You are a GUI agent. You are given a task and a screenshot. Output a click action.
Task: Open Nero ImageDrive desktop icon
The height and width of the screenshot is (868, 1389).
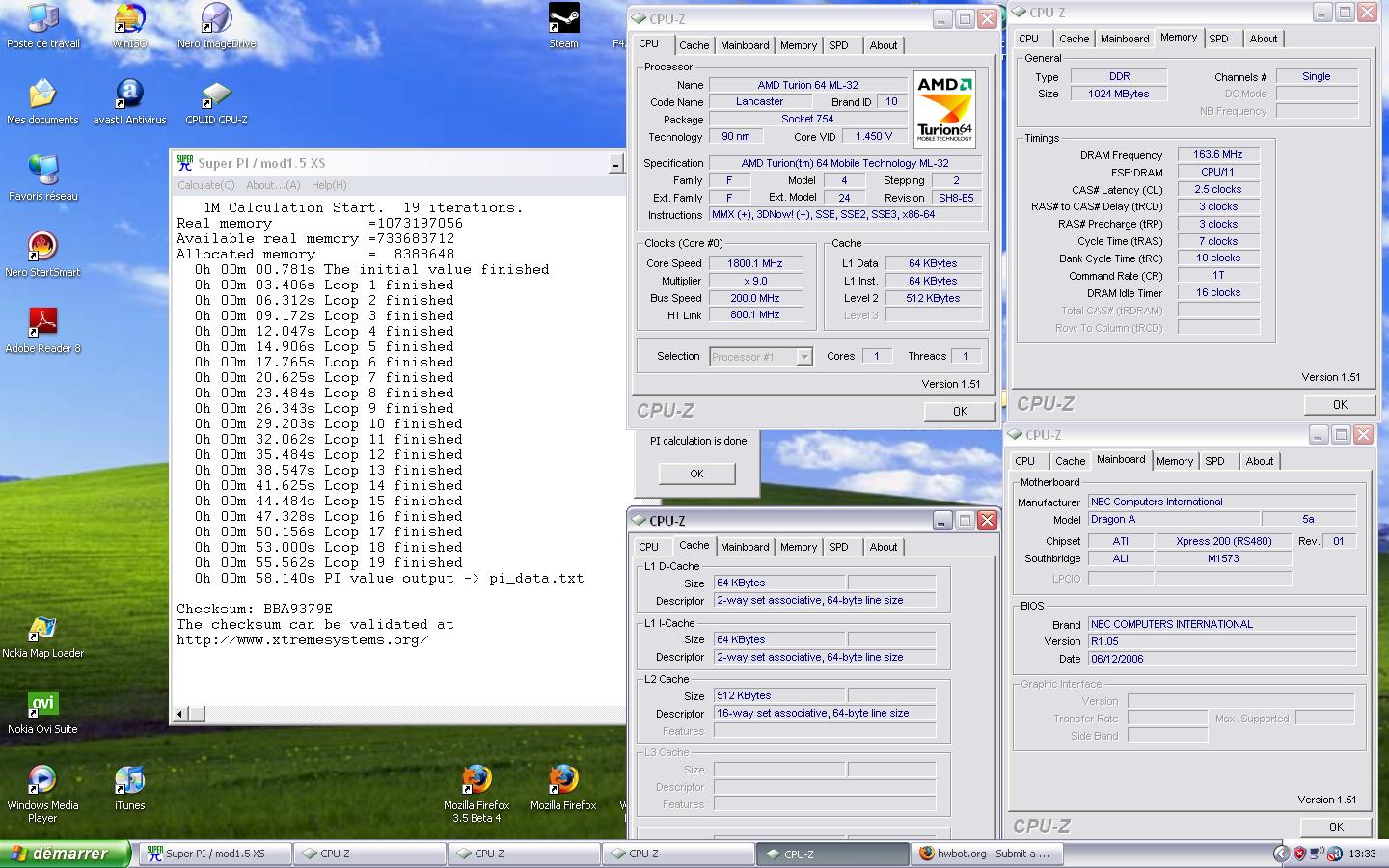pos(216,26)
